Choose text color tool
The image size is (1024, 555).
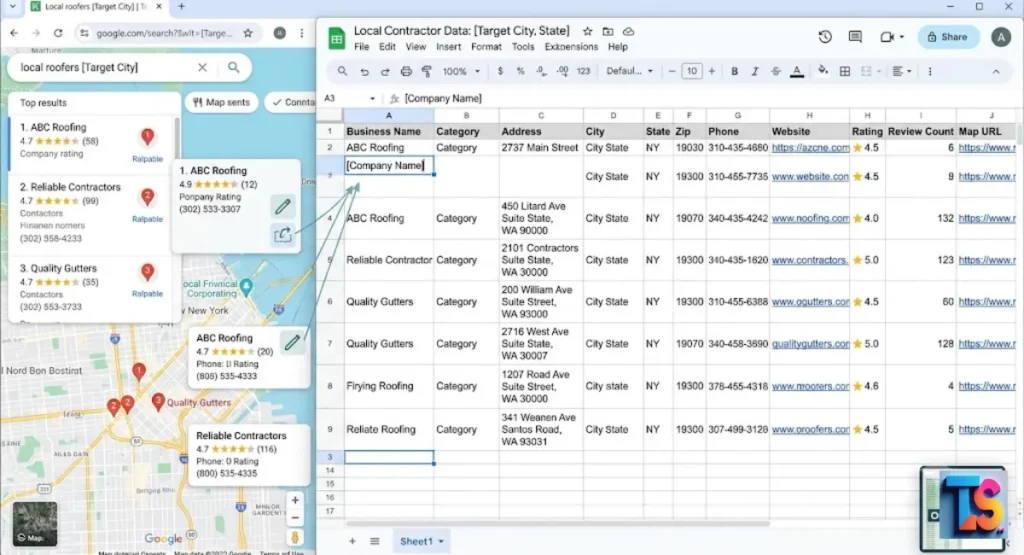(797, 71)
